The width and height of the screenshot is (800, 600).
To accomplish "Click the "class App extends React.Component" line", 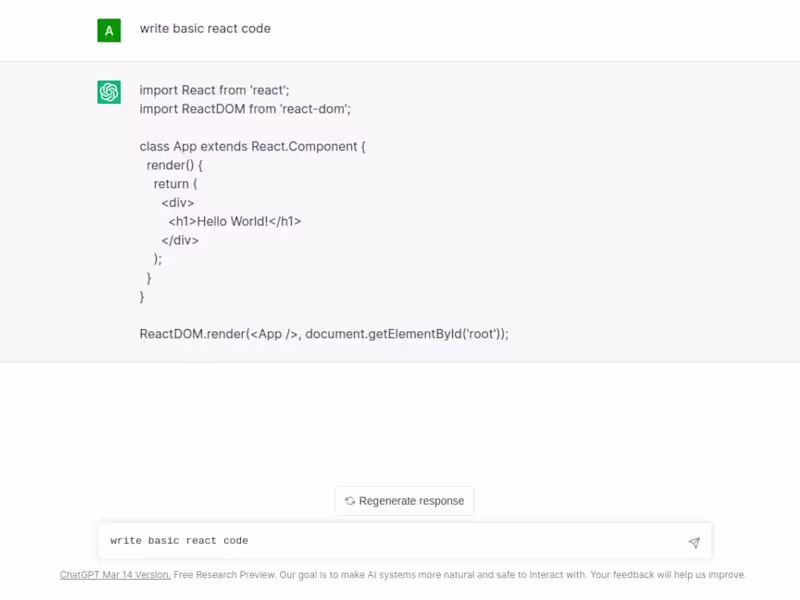I will pos(253,146).
